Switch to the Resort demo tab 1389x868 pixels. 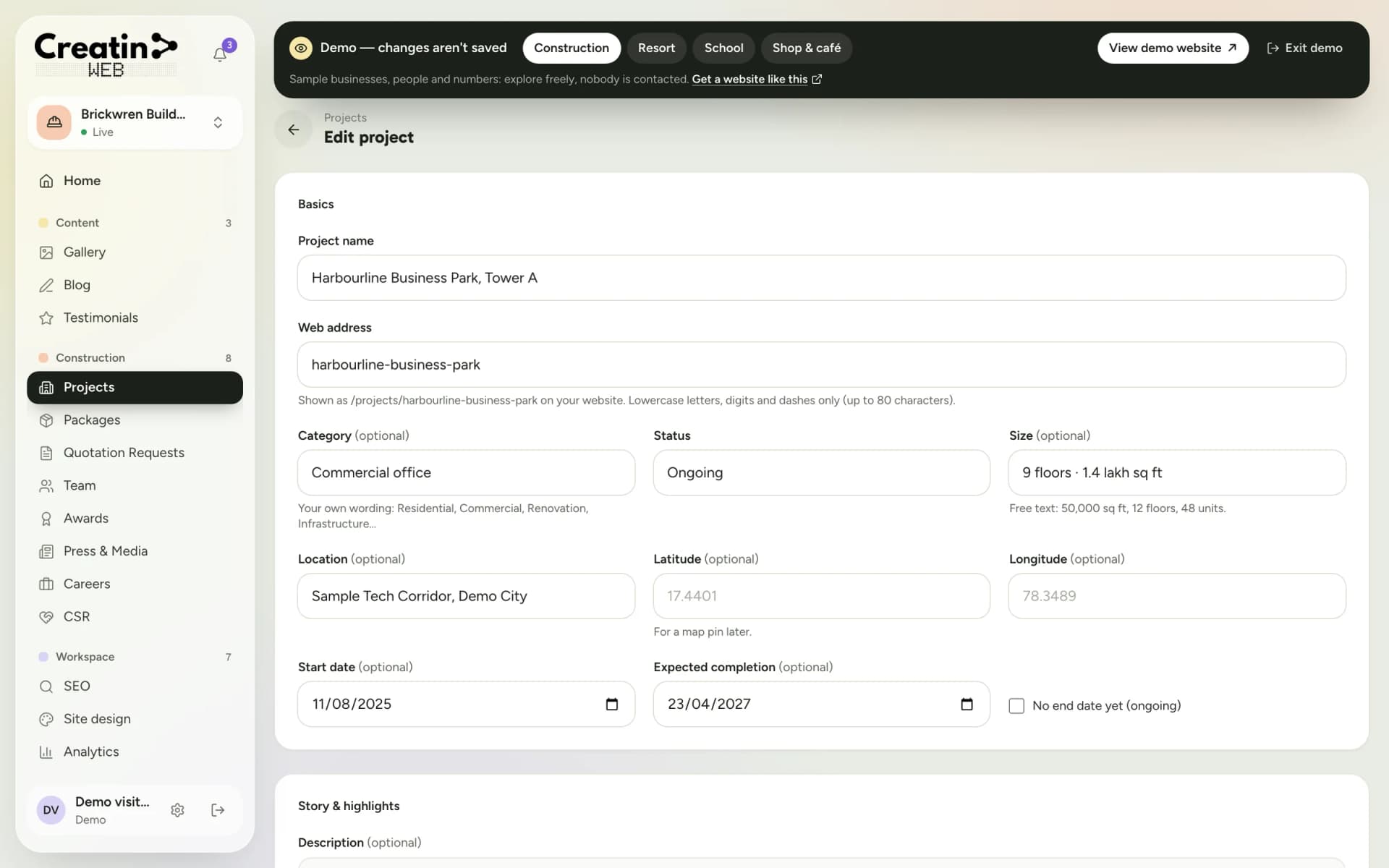click(656, 48)
